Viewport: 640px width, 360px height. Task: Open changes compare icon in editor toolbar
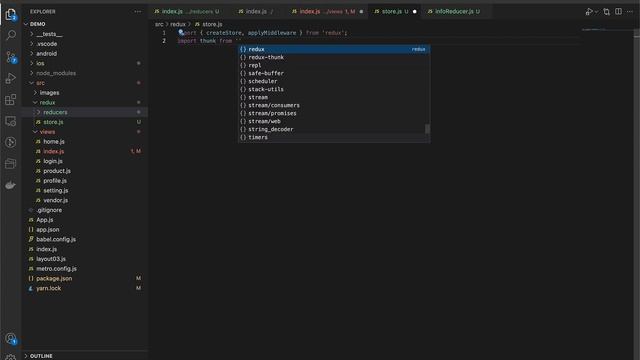(x=607, y=11)
